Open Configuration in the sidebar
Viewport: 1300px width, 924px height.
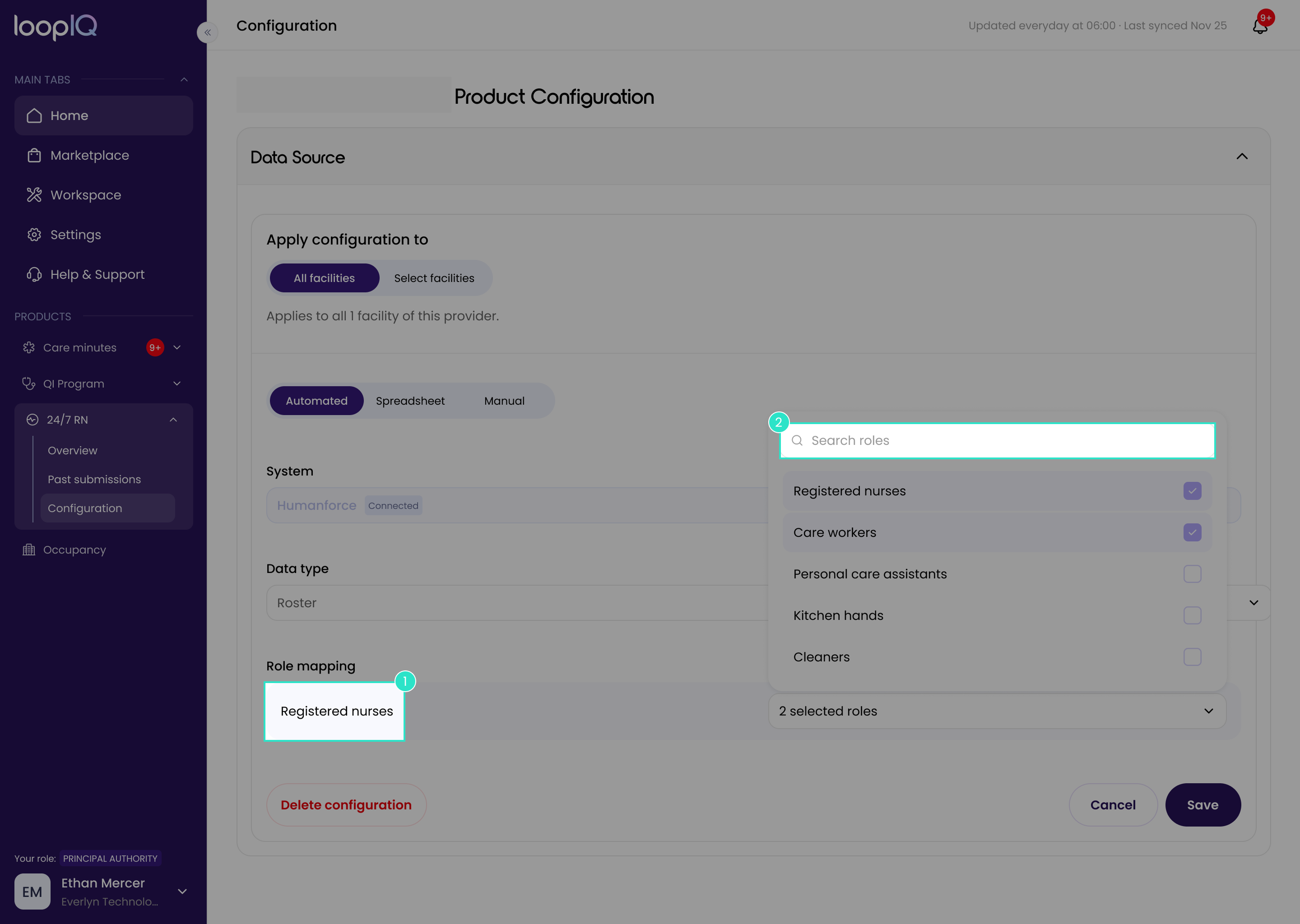click(107, 508)
